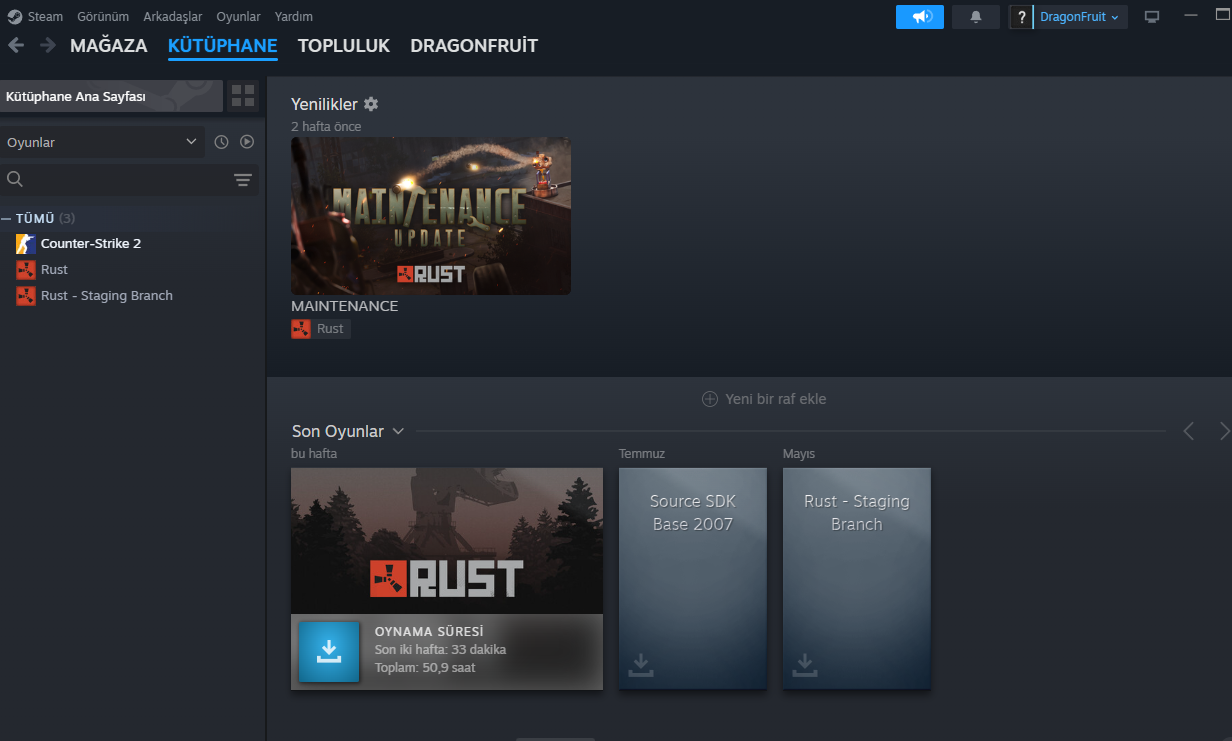Open the Oyunlar menu in menu bar

(239, 17)
